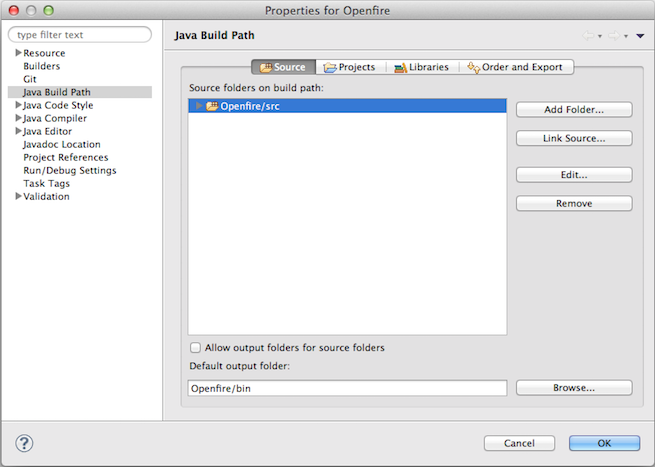Switch to the Source tab
655x467 pixels.
[x=284, y=67]
